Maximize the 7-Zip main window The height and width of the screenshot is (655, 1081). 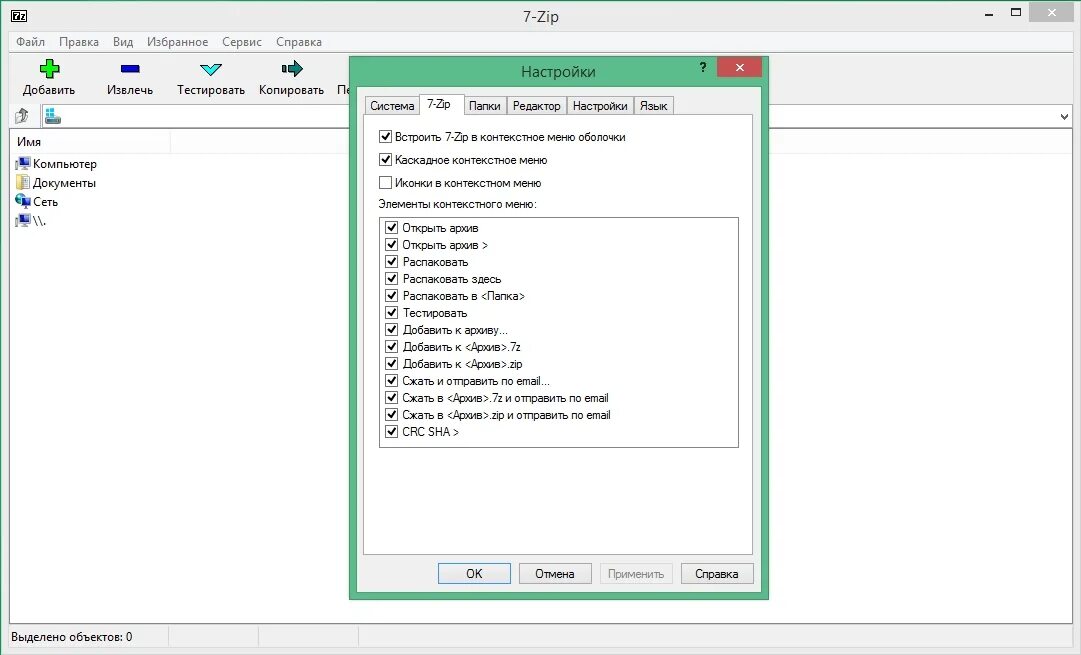click(x=1016, y=12)
